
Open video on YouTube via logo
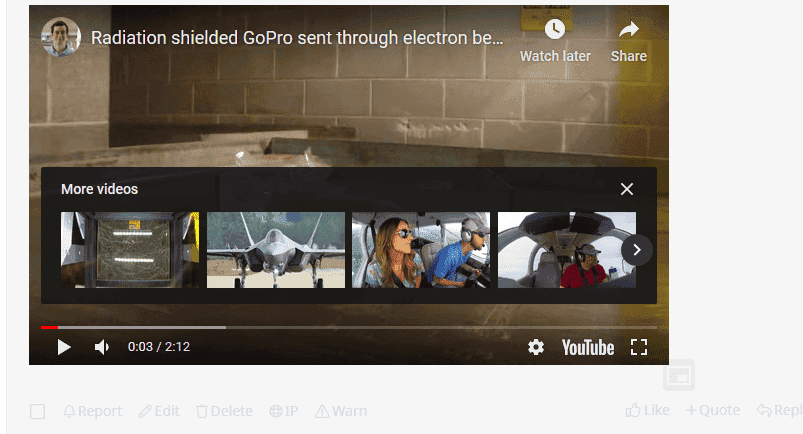point(588,347)
